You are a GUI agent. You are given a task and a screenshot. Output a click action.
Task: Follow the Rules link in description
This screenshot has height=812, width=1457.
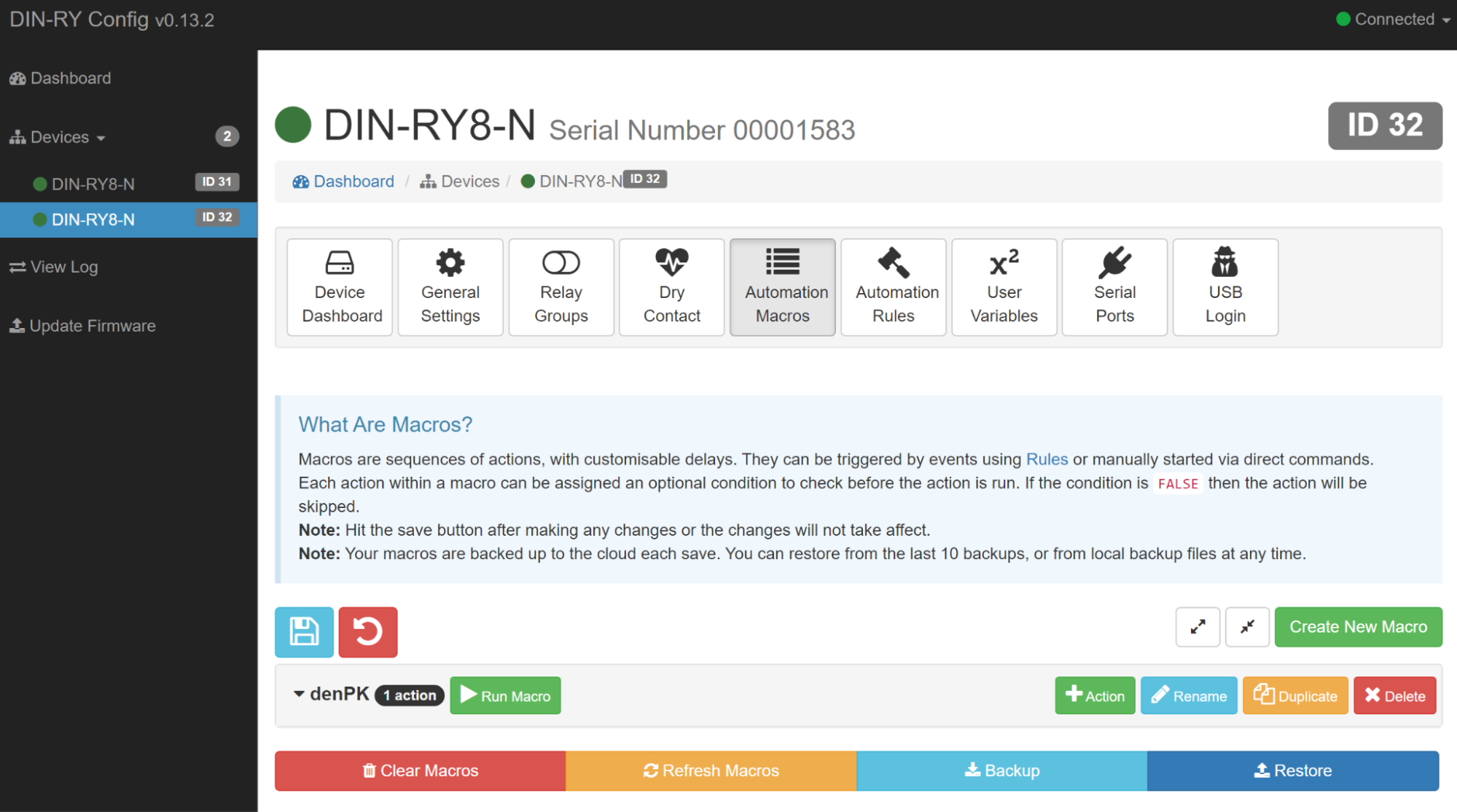coord(1046,459)
